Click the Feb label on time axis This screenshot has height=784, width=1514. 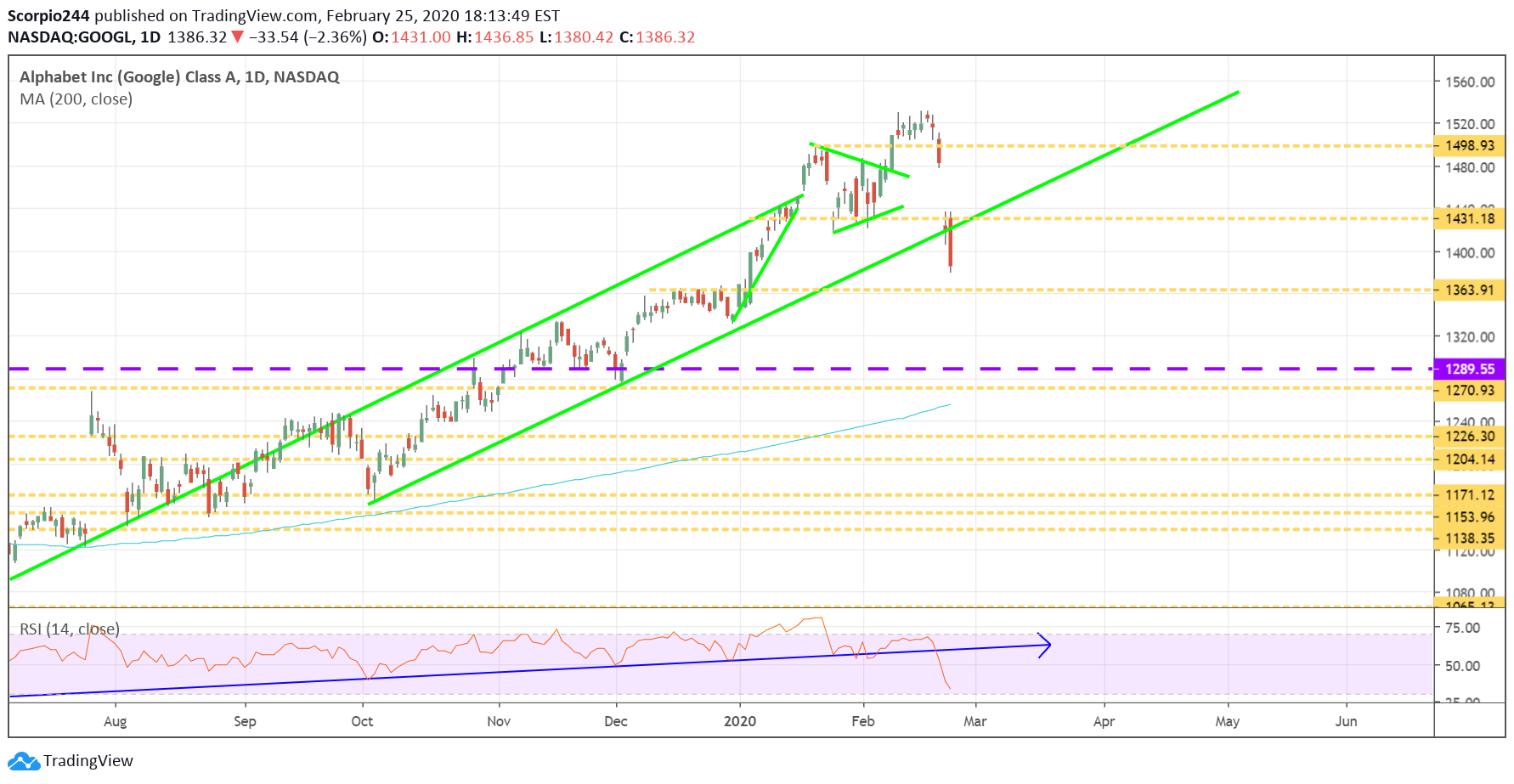click(x=863, y=721)
